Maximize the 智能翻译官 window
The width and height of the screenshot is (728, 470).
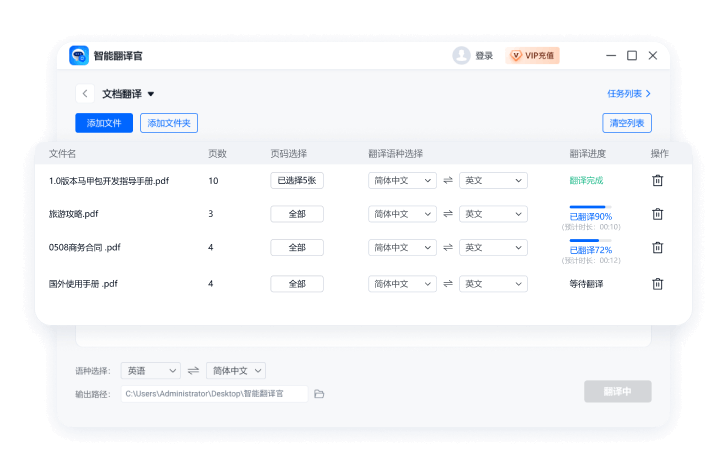click(632, 56)
